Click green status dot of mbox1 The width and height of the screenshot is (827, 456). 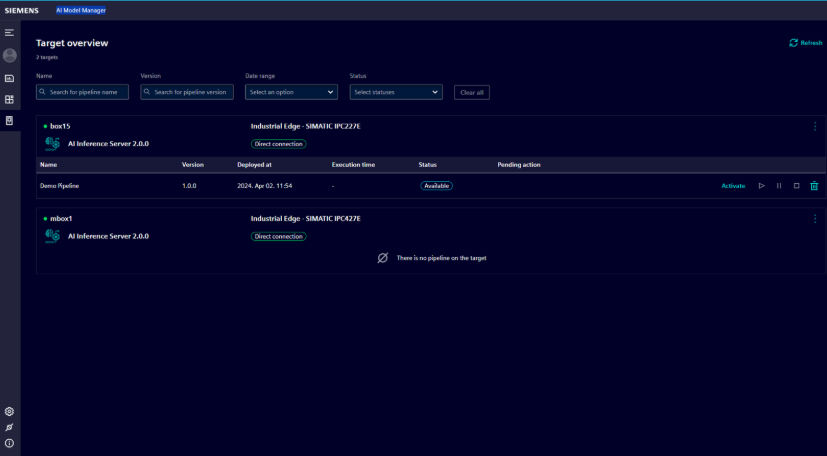[45, 219]
